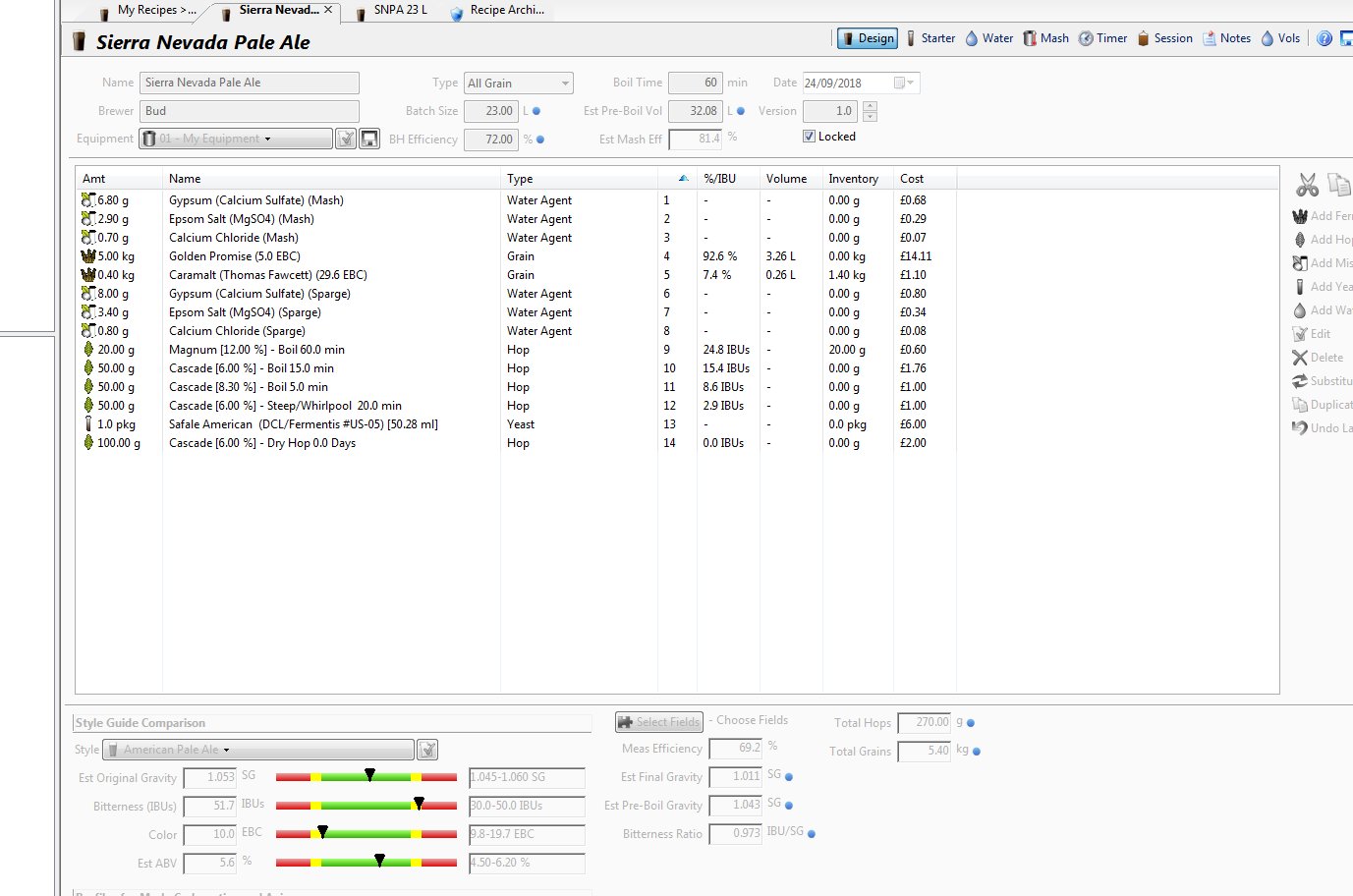The image size is (1353, 896).
Task: Click Color EBC range slider
Action: (x=366, y=834)
